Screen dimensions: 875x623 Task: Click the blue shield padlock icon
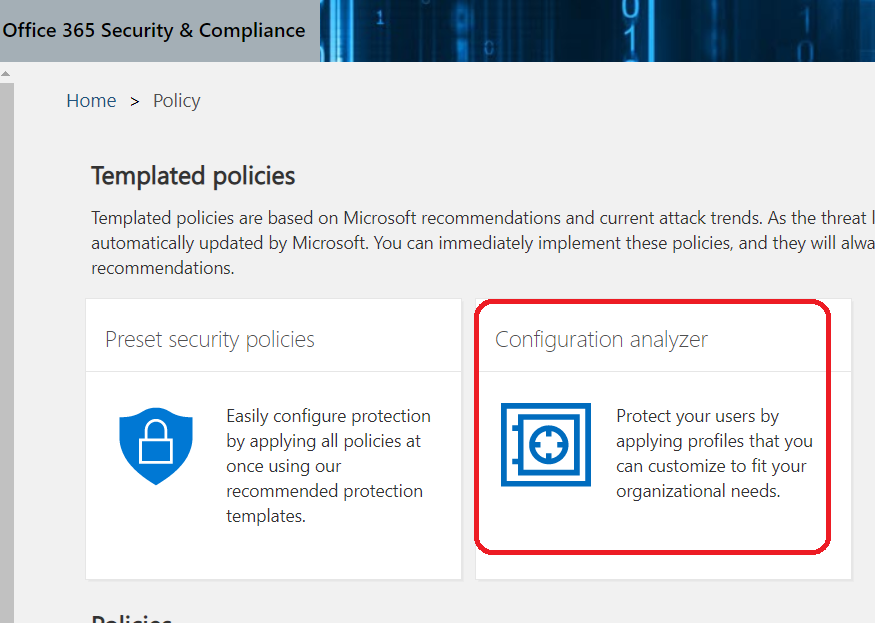[155, 445]
